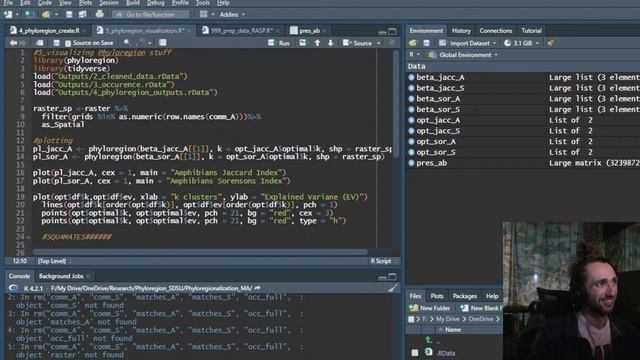
Task: Click the Name column header in Files
Action: (x=453, y=330)
